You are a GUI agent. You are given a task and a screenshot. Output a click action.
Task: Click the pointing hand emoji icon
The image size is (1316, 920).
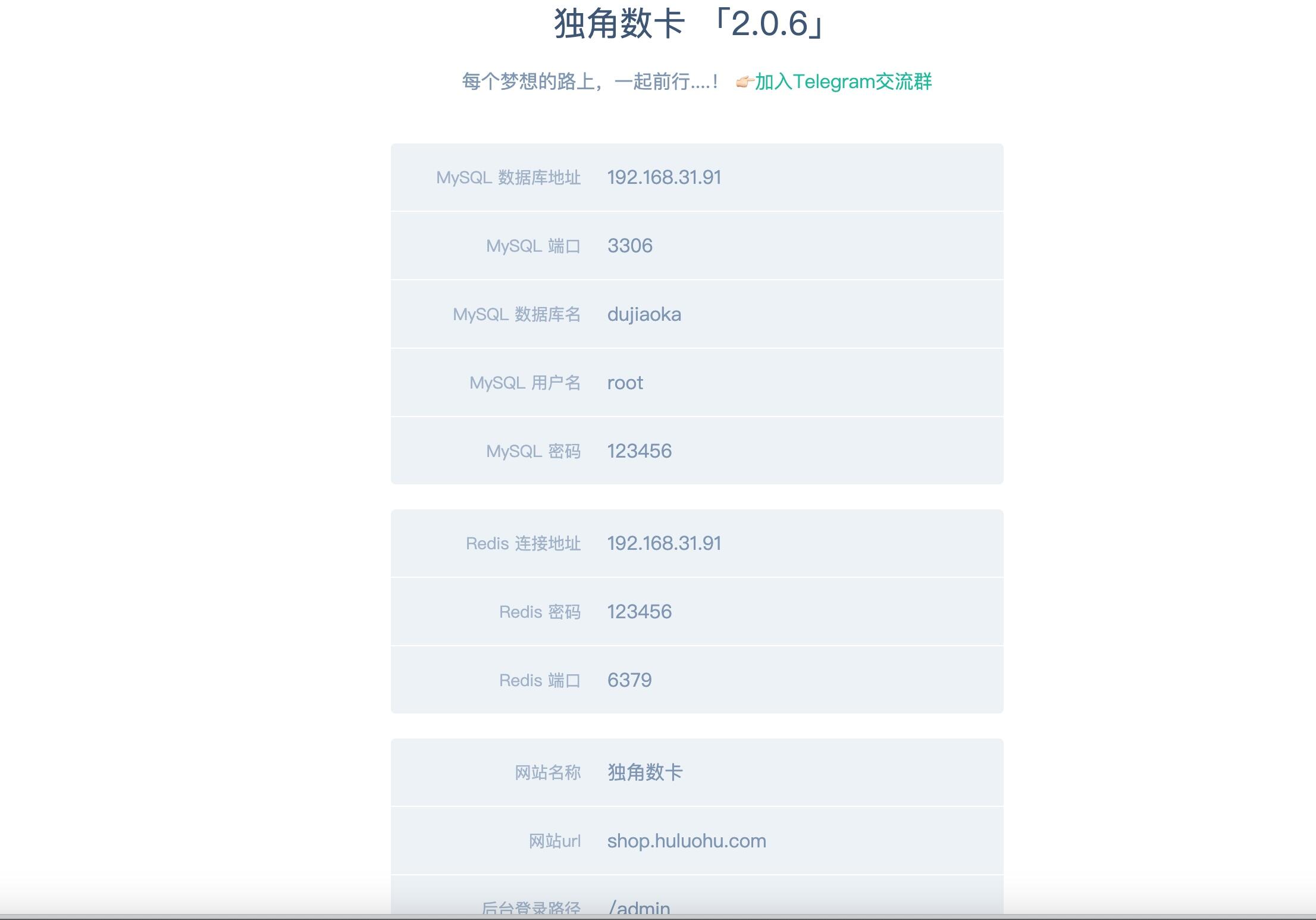click(x=744, y=82)
